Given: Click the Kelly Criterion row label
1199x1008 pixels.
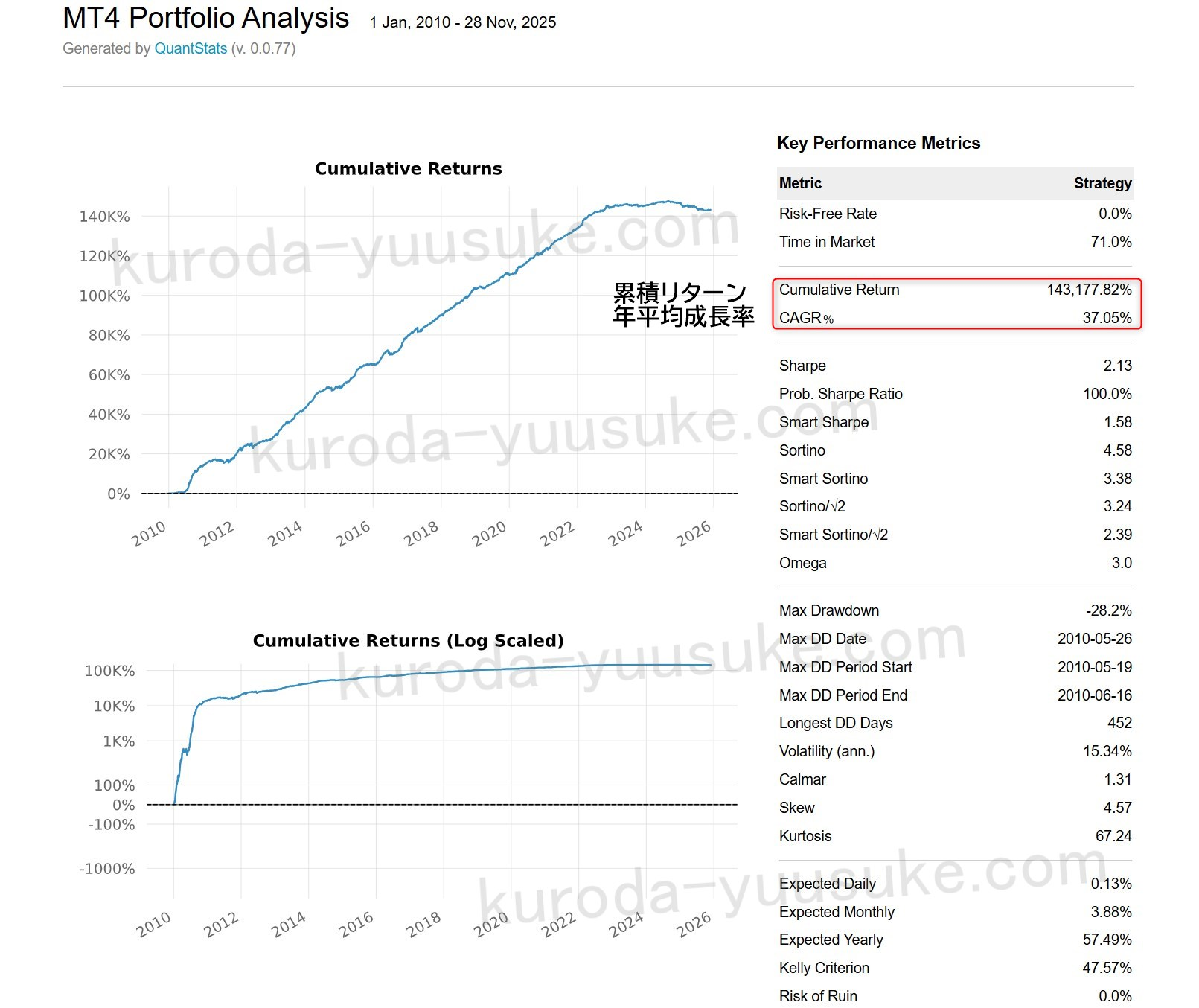Looking at the screenshot, I should click(x=824, y=968).
